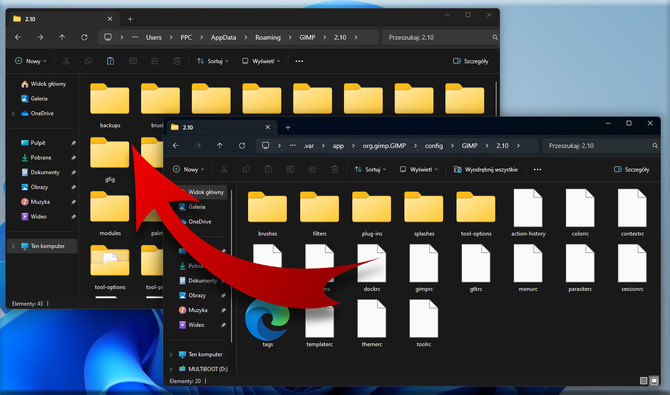Expand OneDrive in rear window sidebar

[x=13, y=114]
